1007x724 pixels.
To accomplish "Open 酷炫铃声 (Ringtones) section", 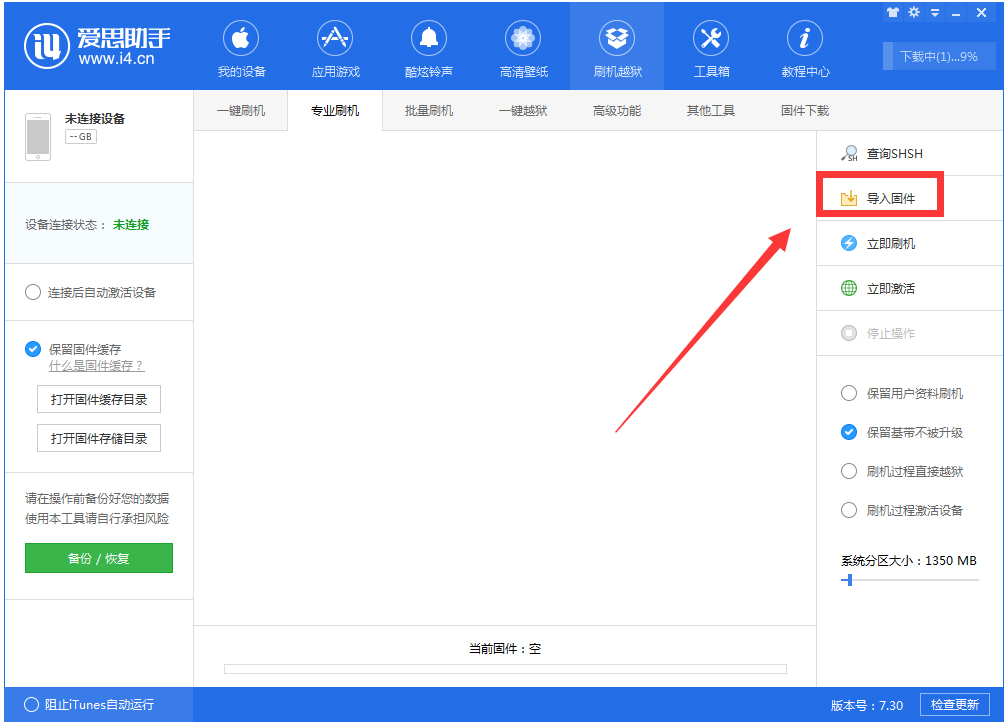I will click(428, 45).
